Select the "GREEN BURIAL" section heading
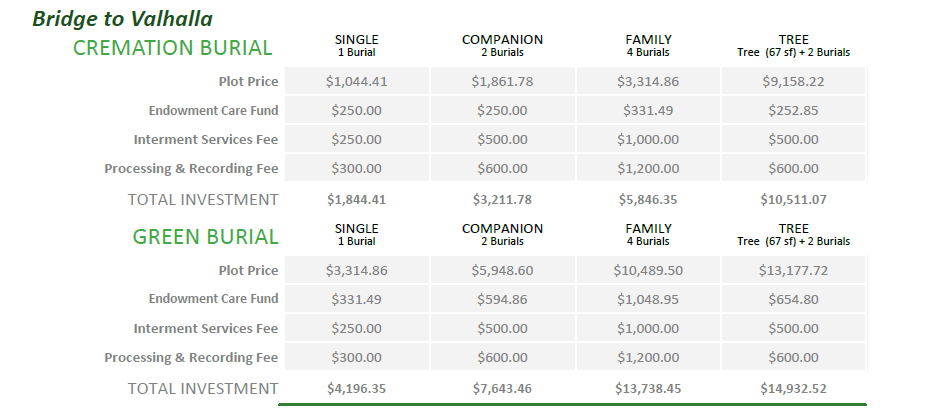 pos(206,237)
